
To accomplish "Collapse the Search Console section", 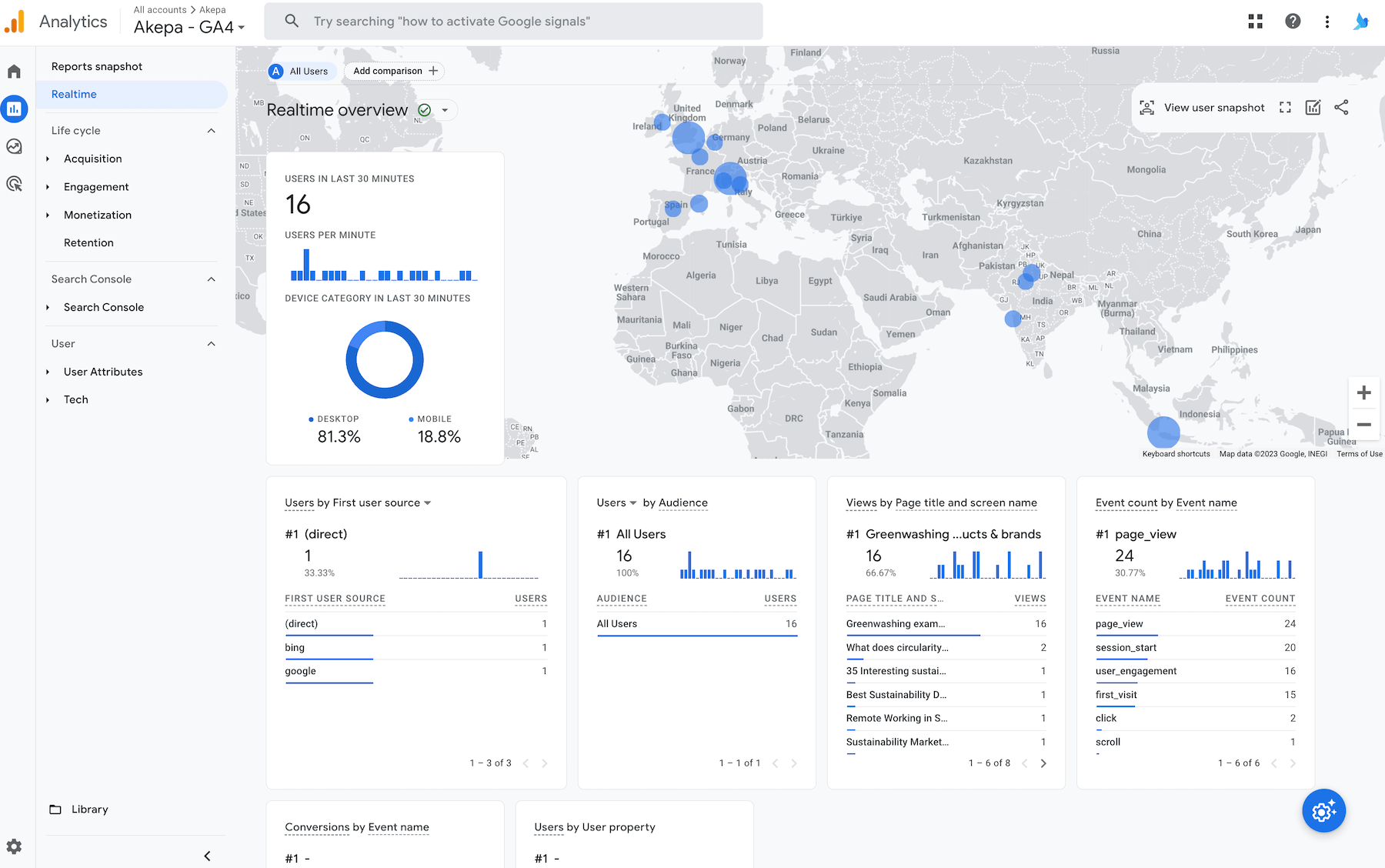I will (x=211, y=279).
